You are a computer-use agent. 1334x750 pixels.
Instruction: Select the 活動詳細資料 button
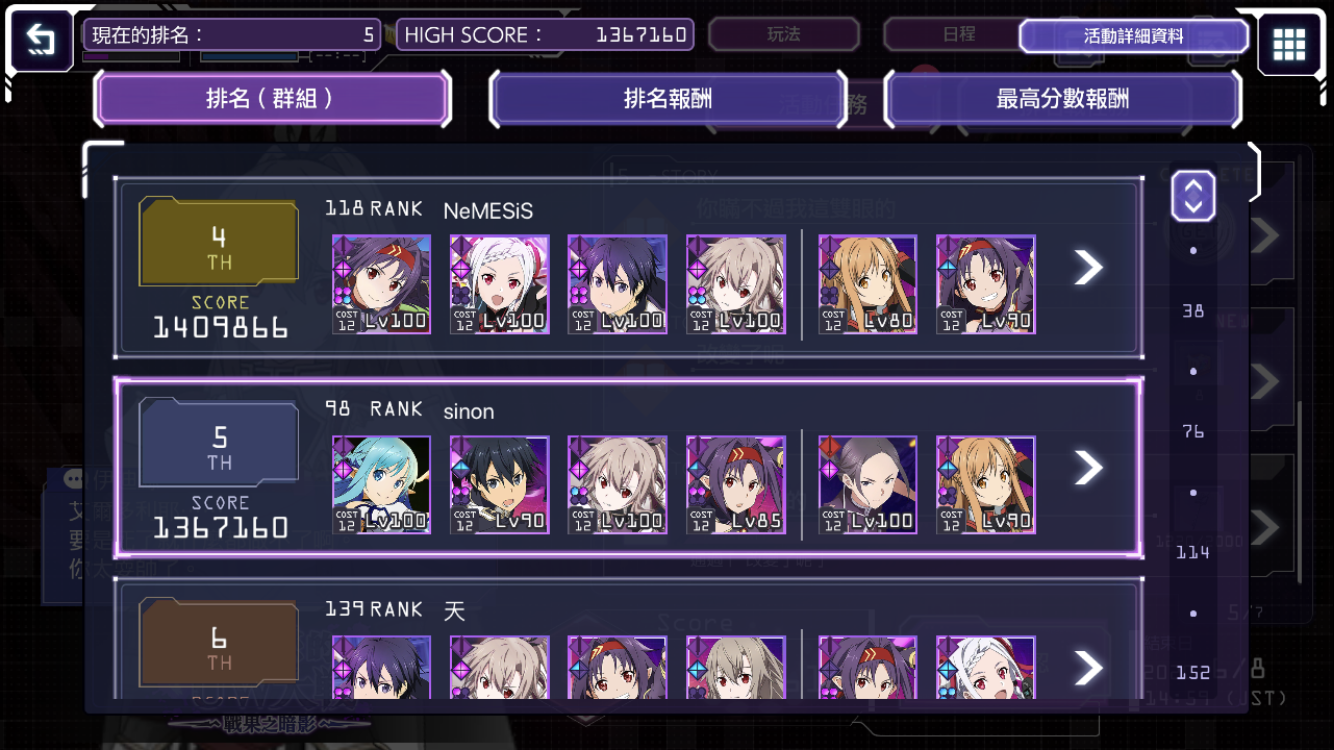point(1134,36)
